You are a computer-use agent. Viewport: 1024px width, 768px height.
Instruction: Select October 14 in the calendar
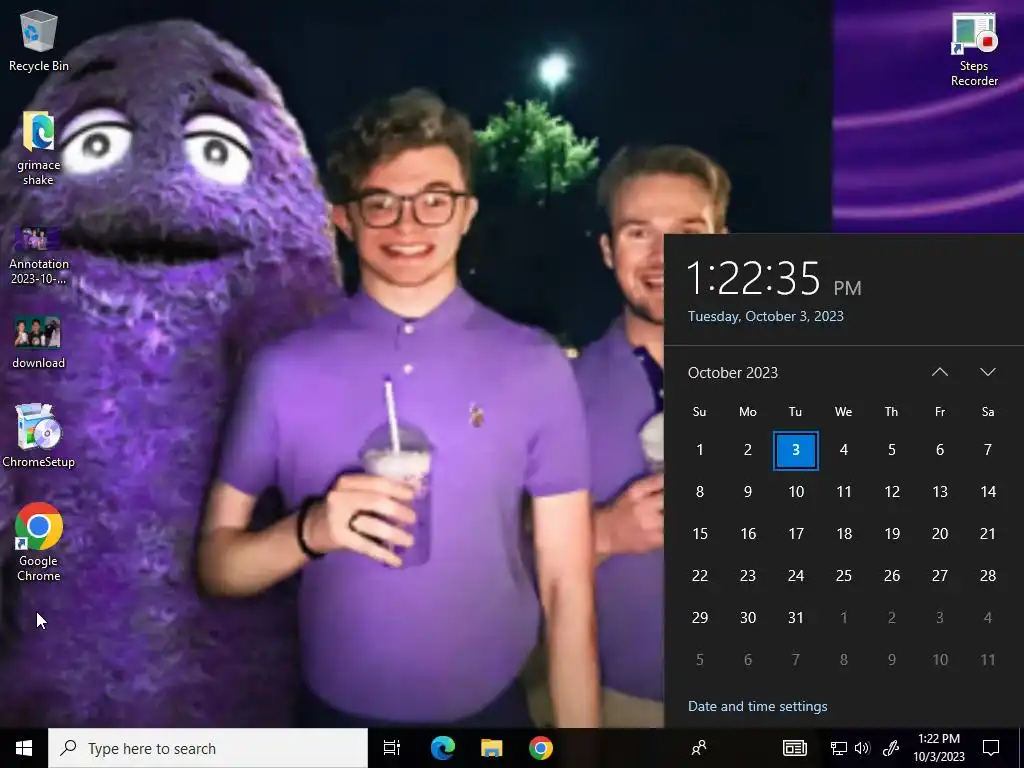coord(988,492)
